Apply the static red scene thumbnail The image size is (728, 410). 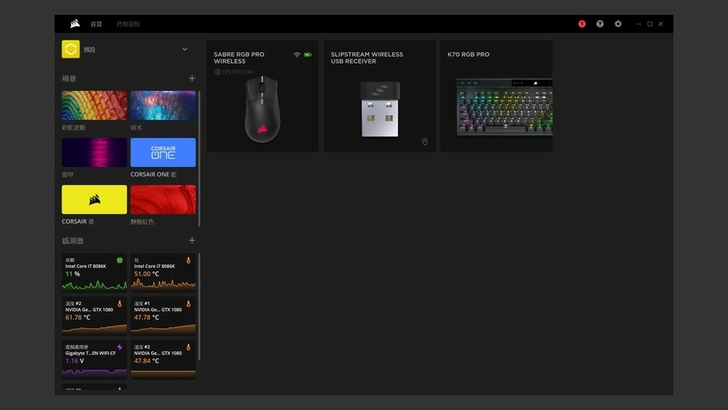coord(163,200)
